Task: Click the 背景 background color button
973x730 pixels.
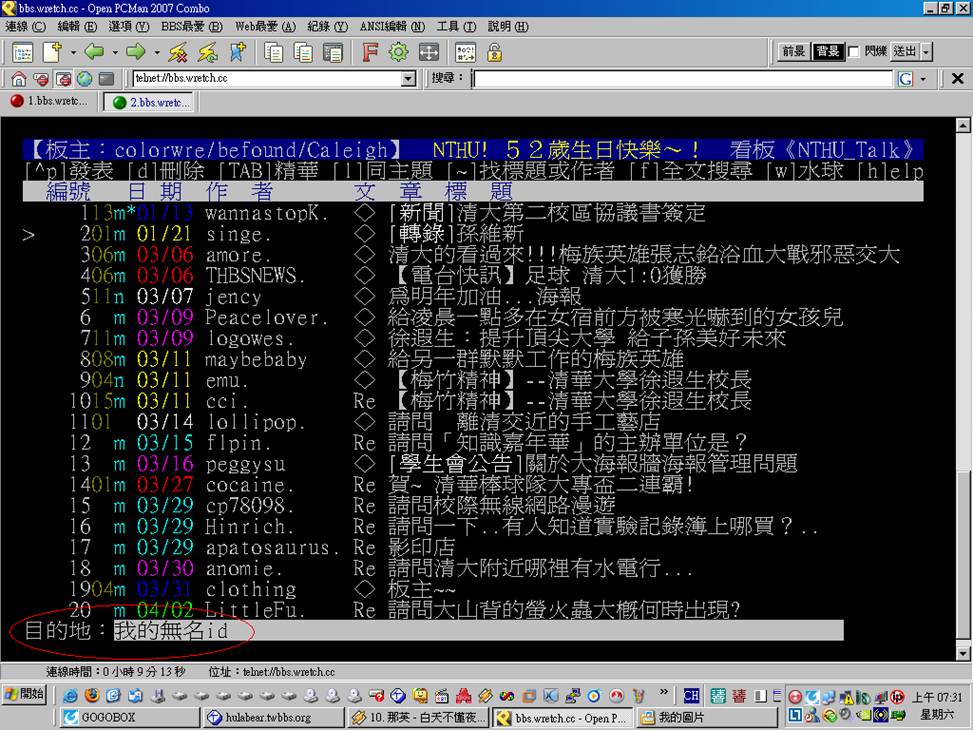Action: tap(827, 52)
